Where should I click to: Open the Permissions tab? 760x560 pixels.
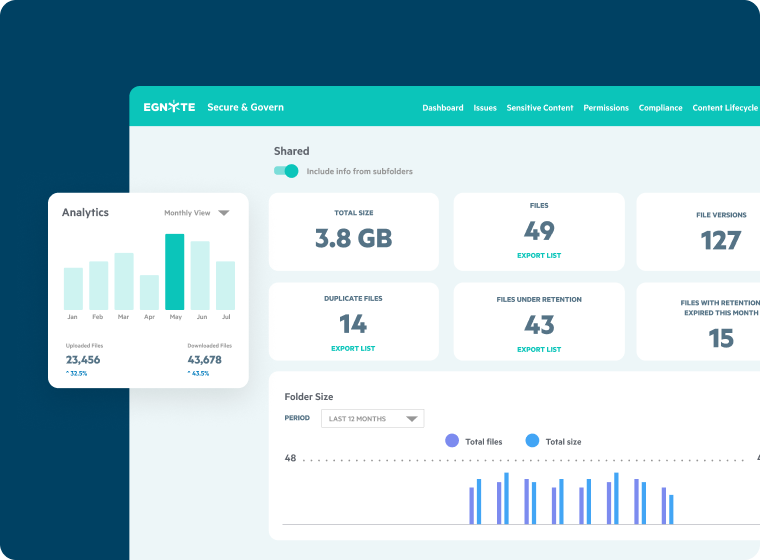point(606,108)
